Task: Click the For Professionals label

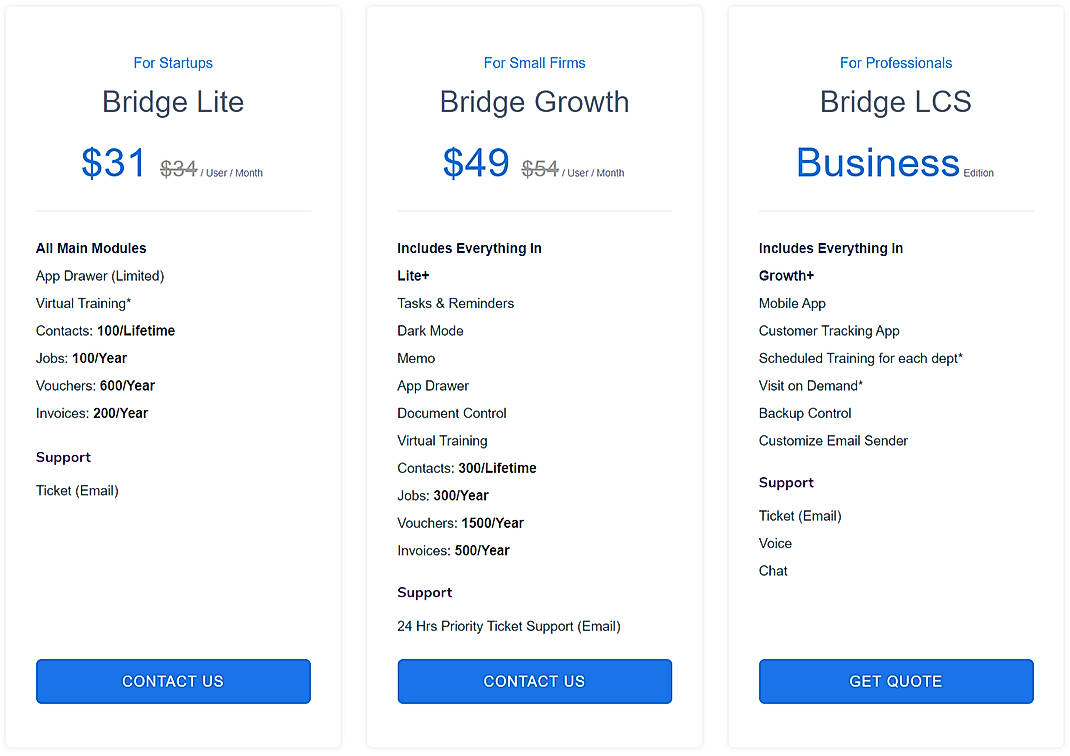Action: tap(895, 62)
